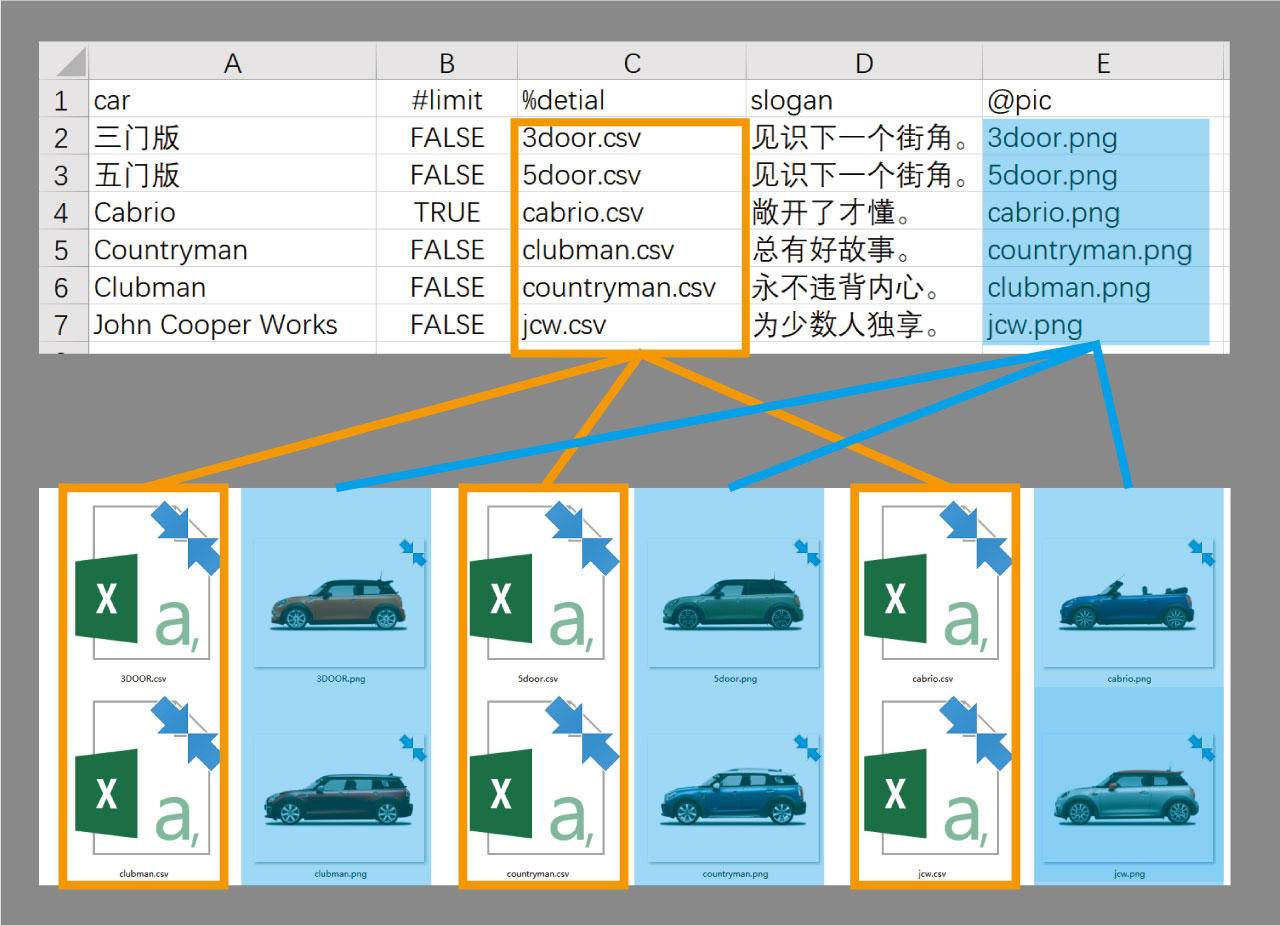
Task: Select the countryman.csv spreadsheet cell
Action: 632,286
